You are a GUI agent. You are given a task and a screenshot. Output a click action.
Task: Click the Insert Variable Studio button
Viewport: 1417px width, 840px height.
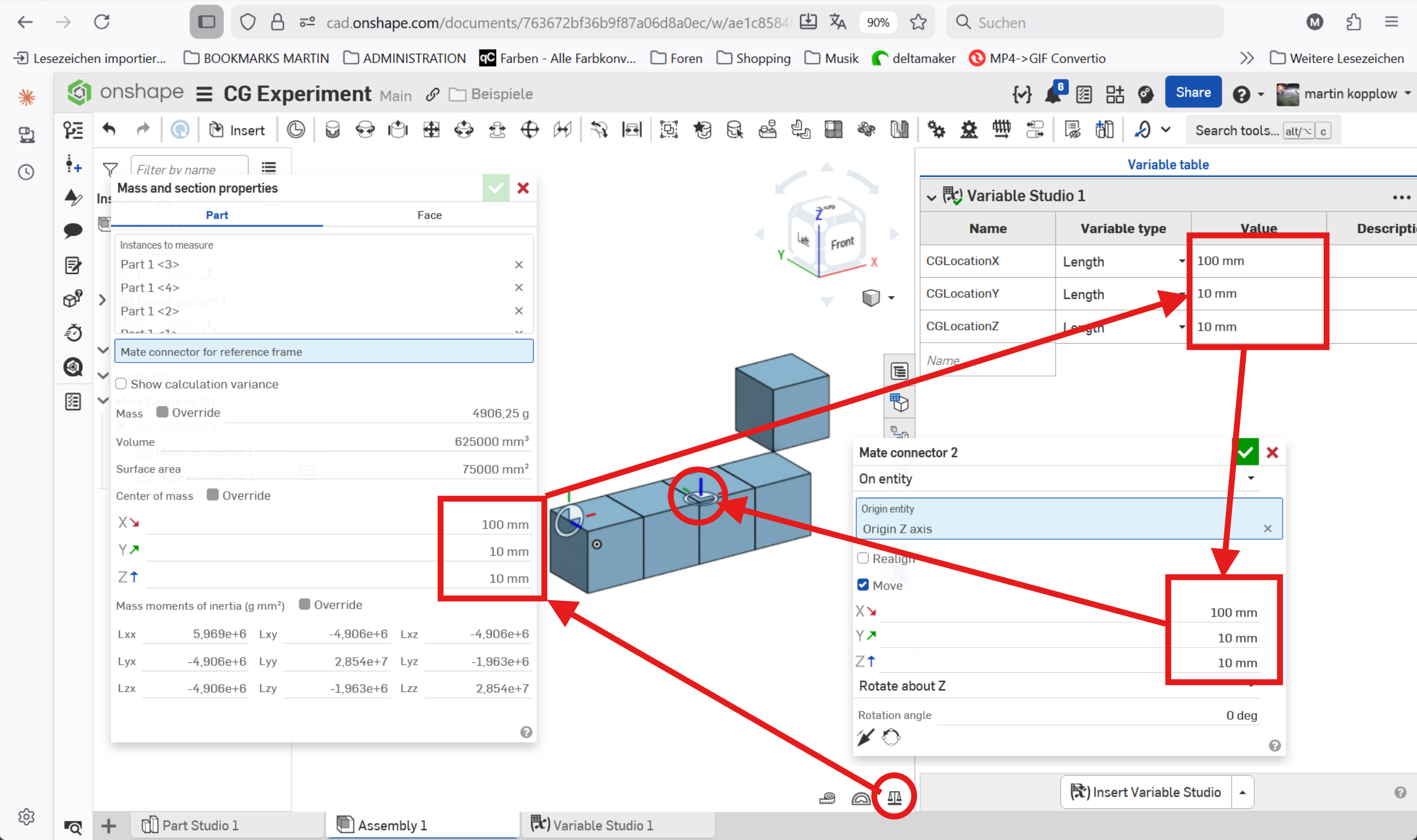(x=1145, y=792)
